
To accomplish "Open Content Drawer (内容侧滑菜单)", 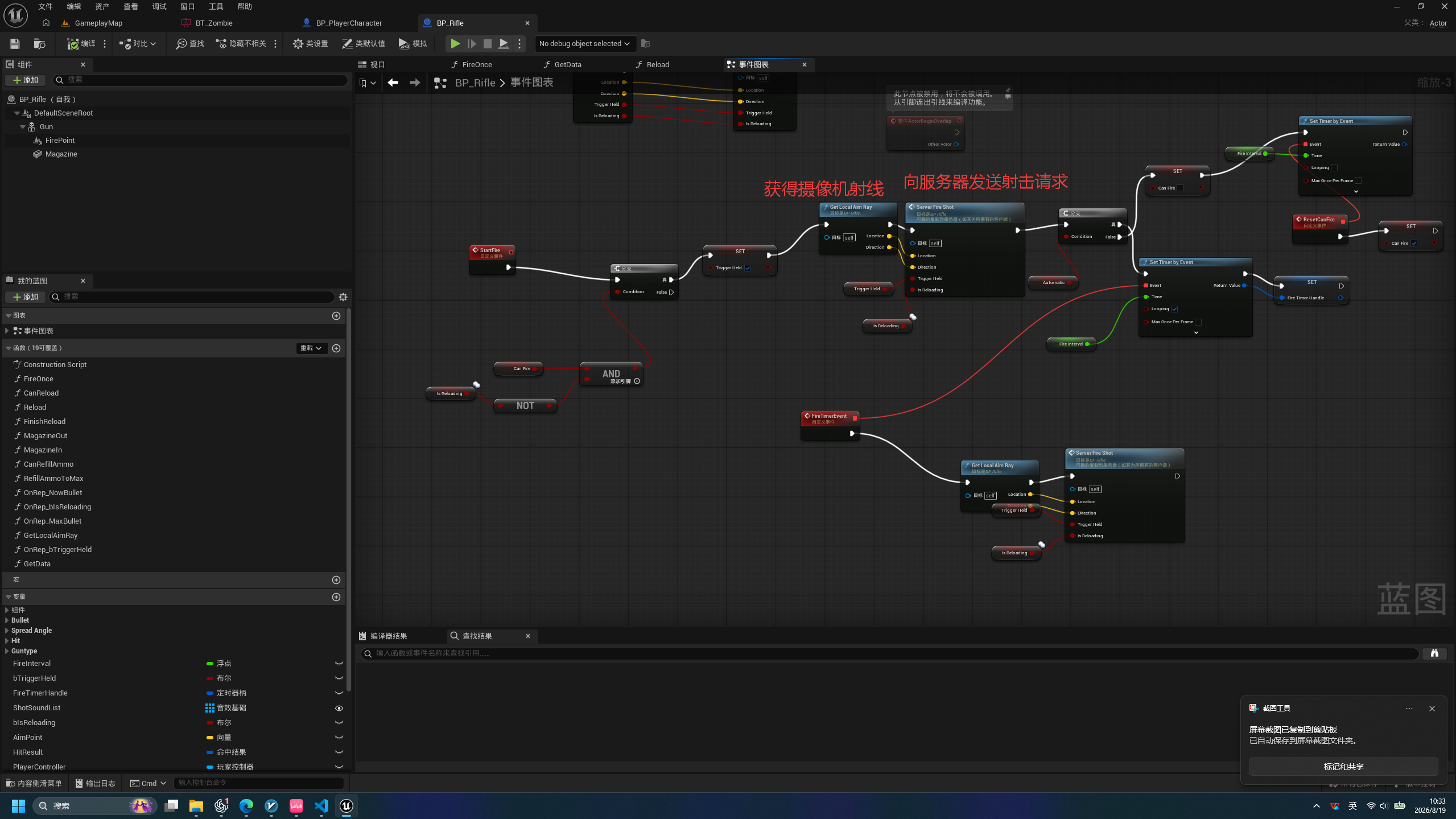I will tap(34, 784).
